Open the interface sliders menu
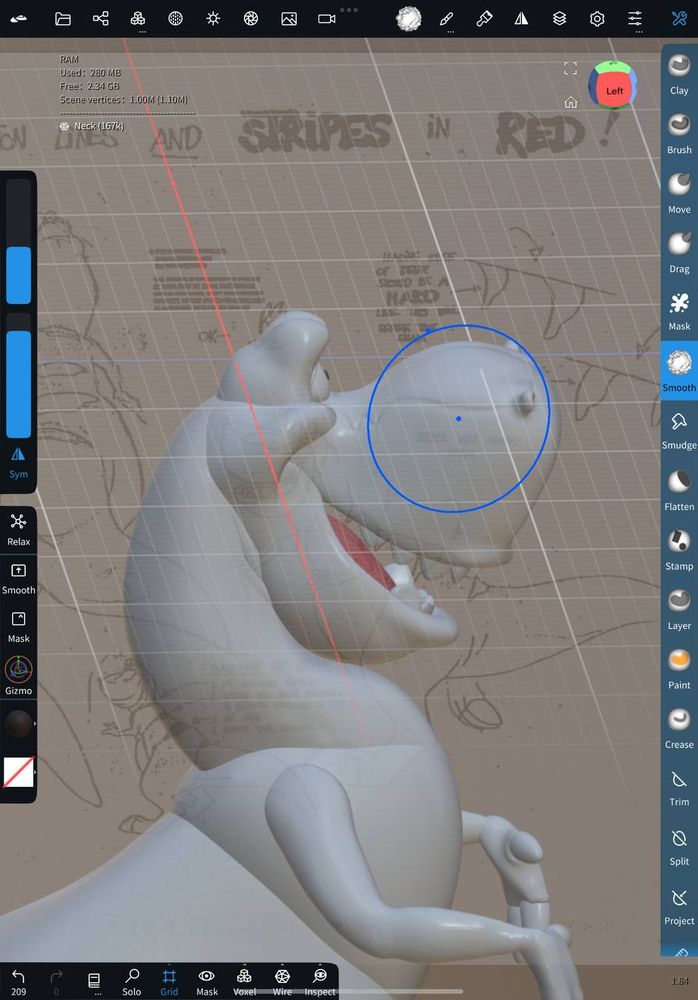 click(635, 18)
